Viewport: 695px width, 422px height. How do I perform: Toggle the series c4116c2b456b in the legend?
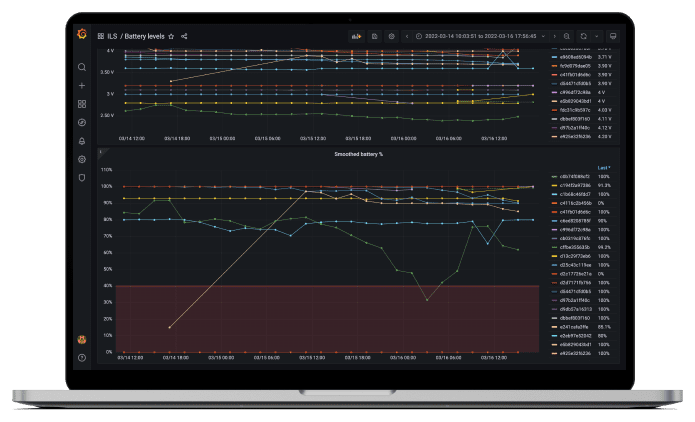coord(575,203)
